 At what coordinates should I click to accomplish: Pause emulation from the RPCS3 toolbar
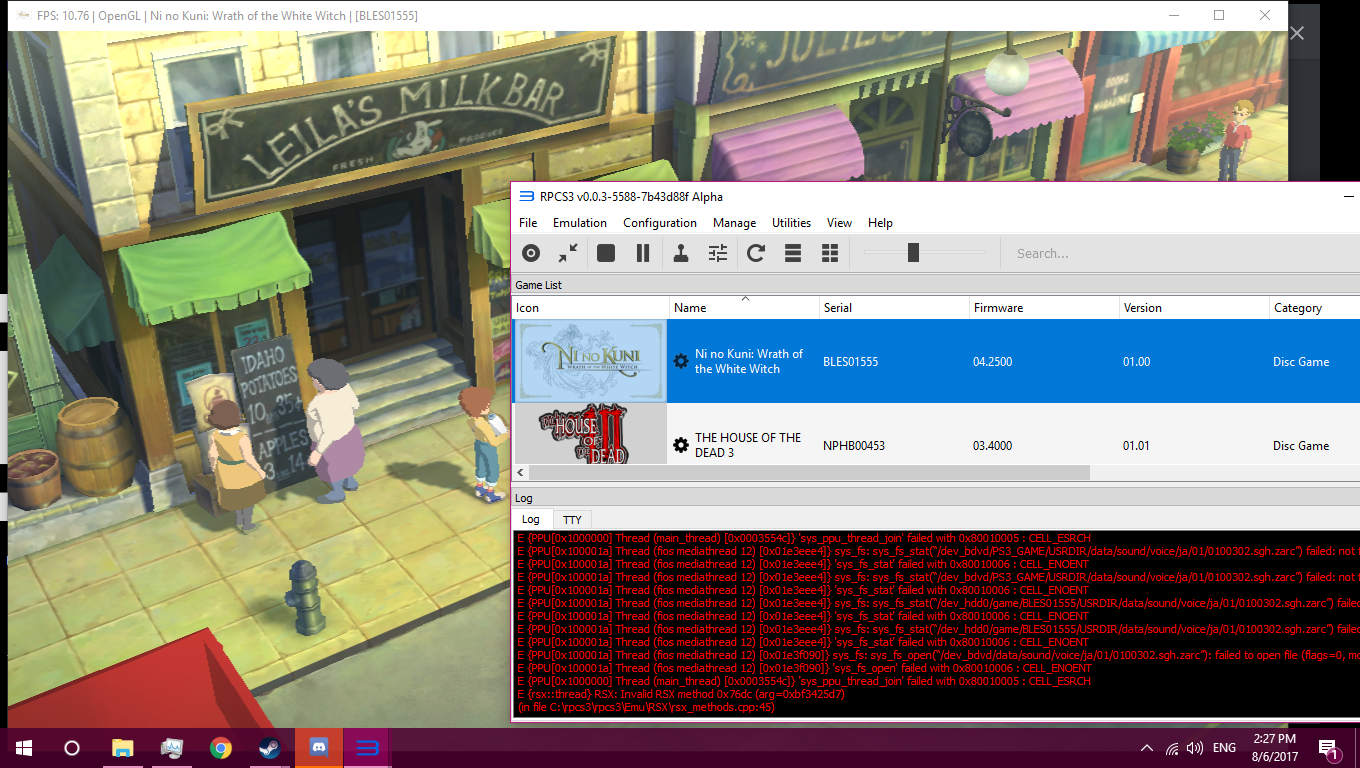tap(643, 253)
